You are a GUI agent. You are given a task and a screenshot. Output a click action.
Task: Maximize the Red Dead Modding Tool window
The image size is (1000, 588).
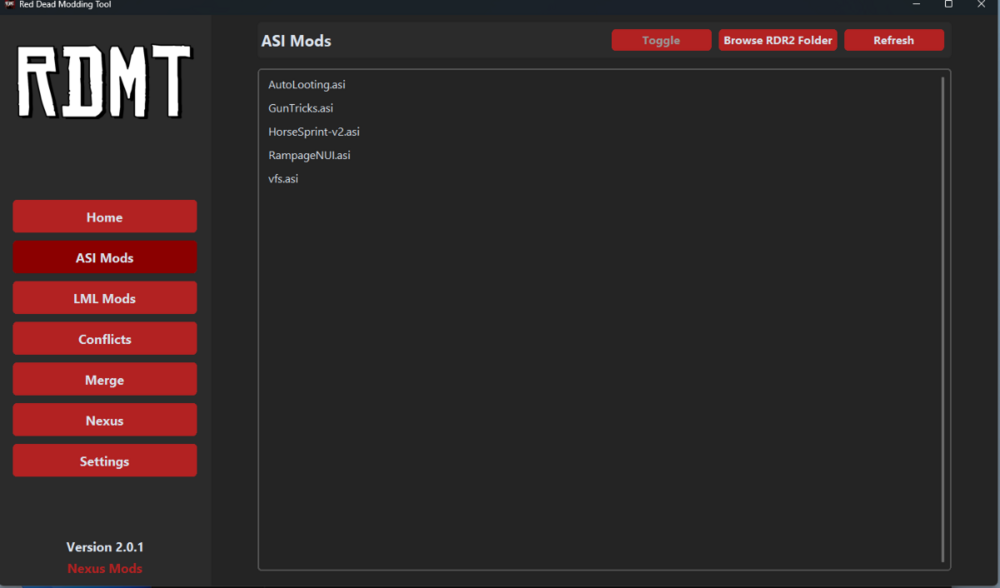pyautogui.click(x=948, y=5)
